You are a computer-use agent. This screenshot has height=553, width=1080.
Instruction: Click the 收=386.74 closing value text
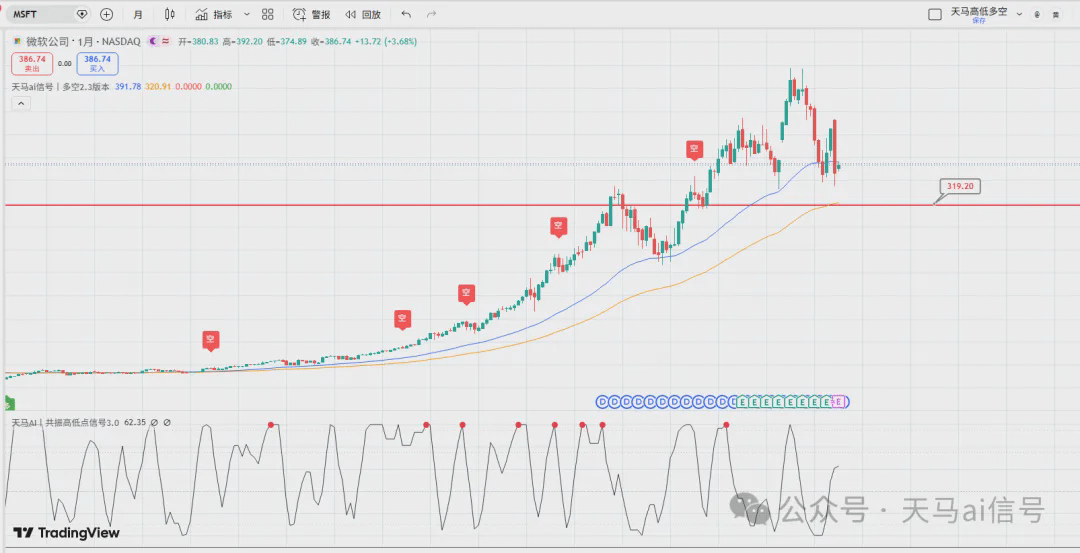coord(331,41)
